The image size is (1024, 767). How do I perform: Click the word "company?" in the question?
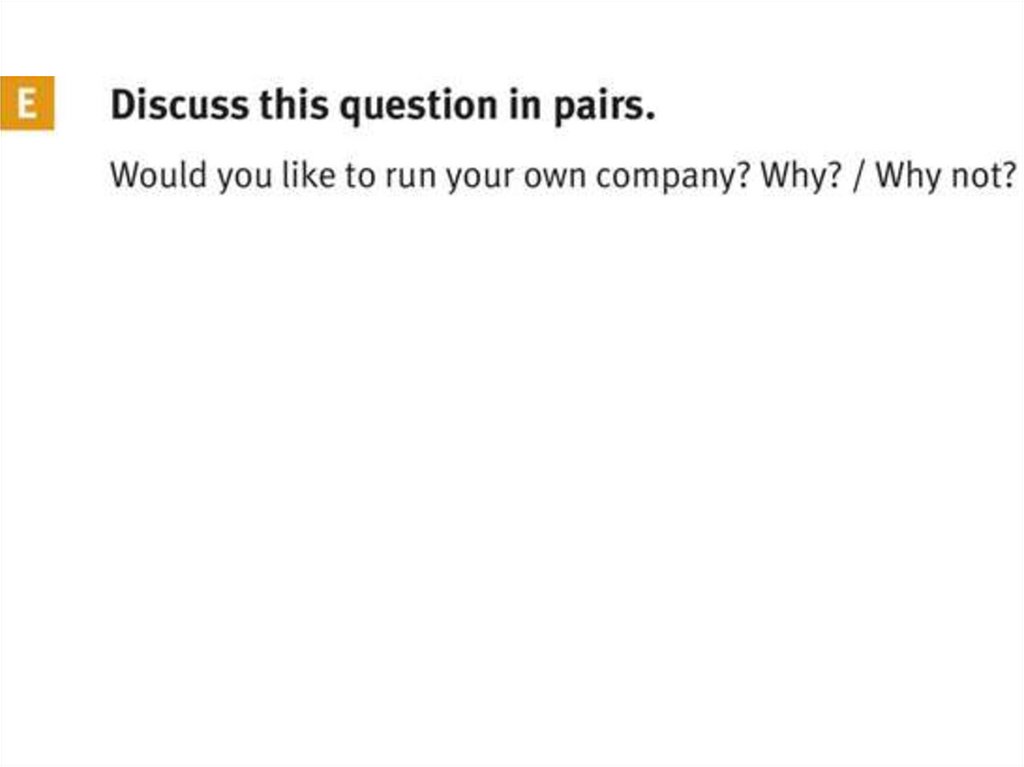674,177
